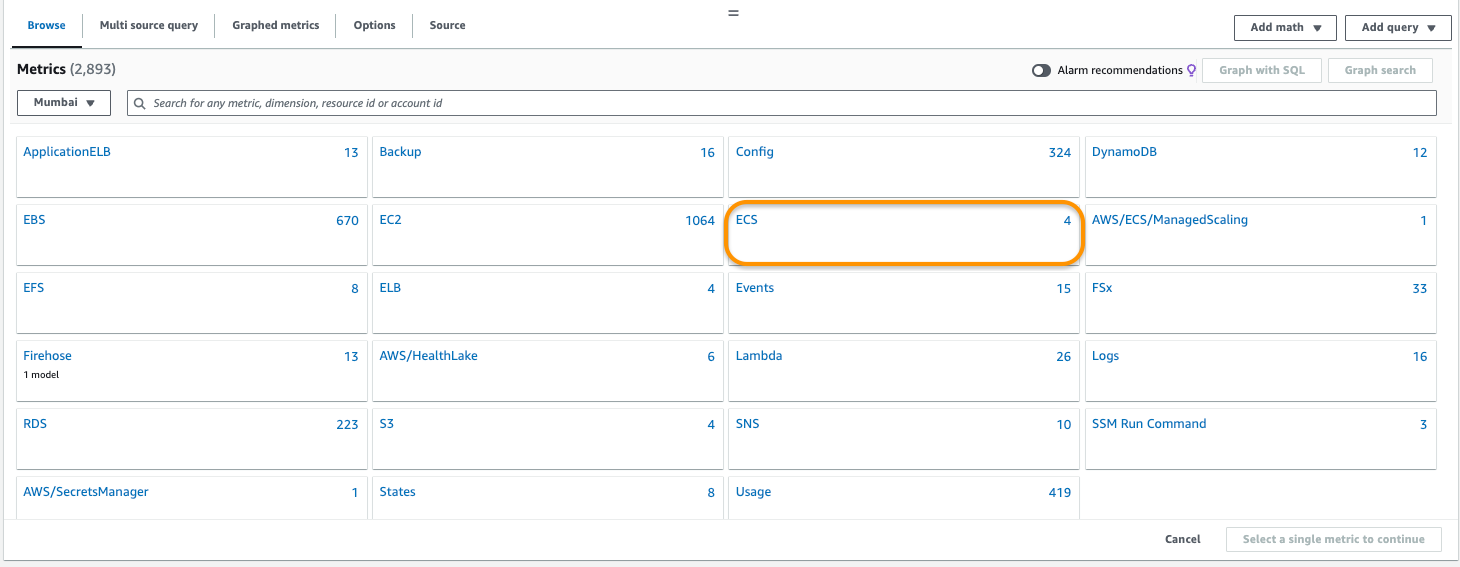Open the ELB metrics namespace
Screen dimensions: 1460x567
(x=548, y=303)
